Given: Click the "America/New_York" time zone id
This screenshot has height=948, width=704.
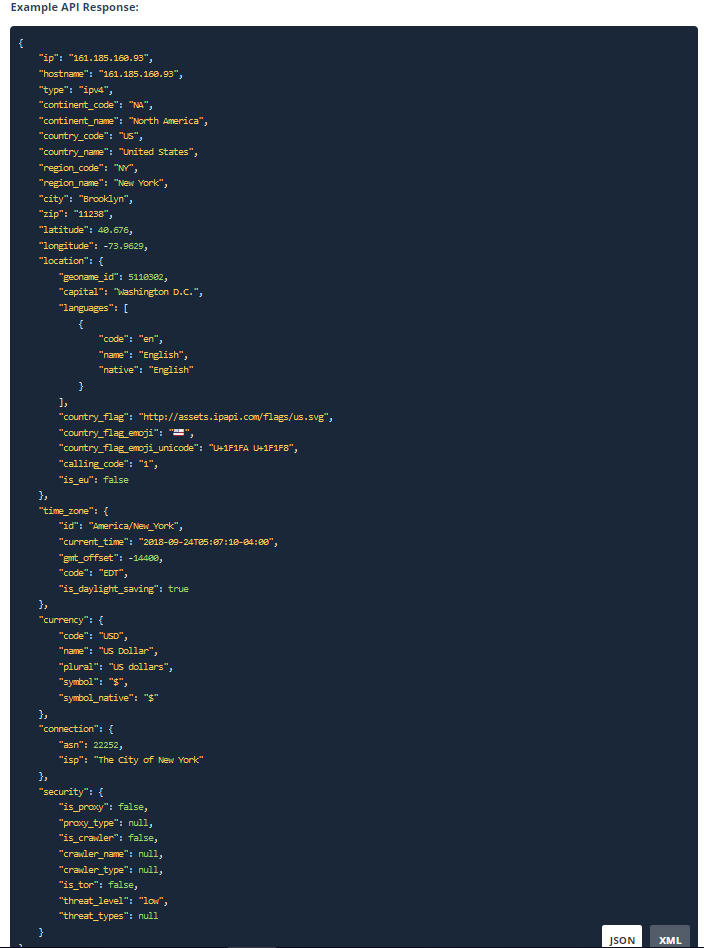Looking at the screenshot, I should (135, 526).
